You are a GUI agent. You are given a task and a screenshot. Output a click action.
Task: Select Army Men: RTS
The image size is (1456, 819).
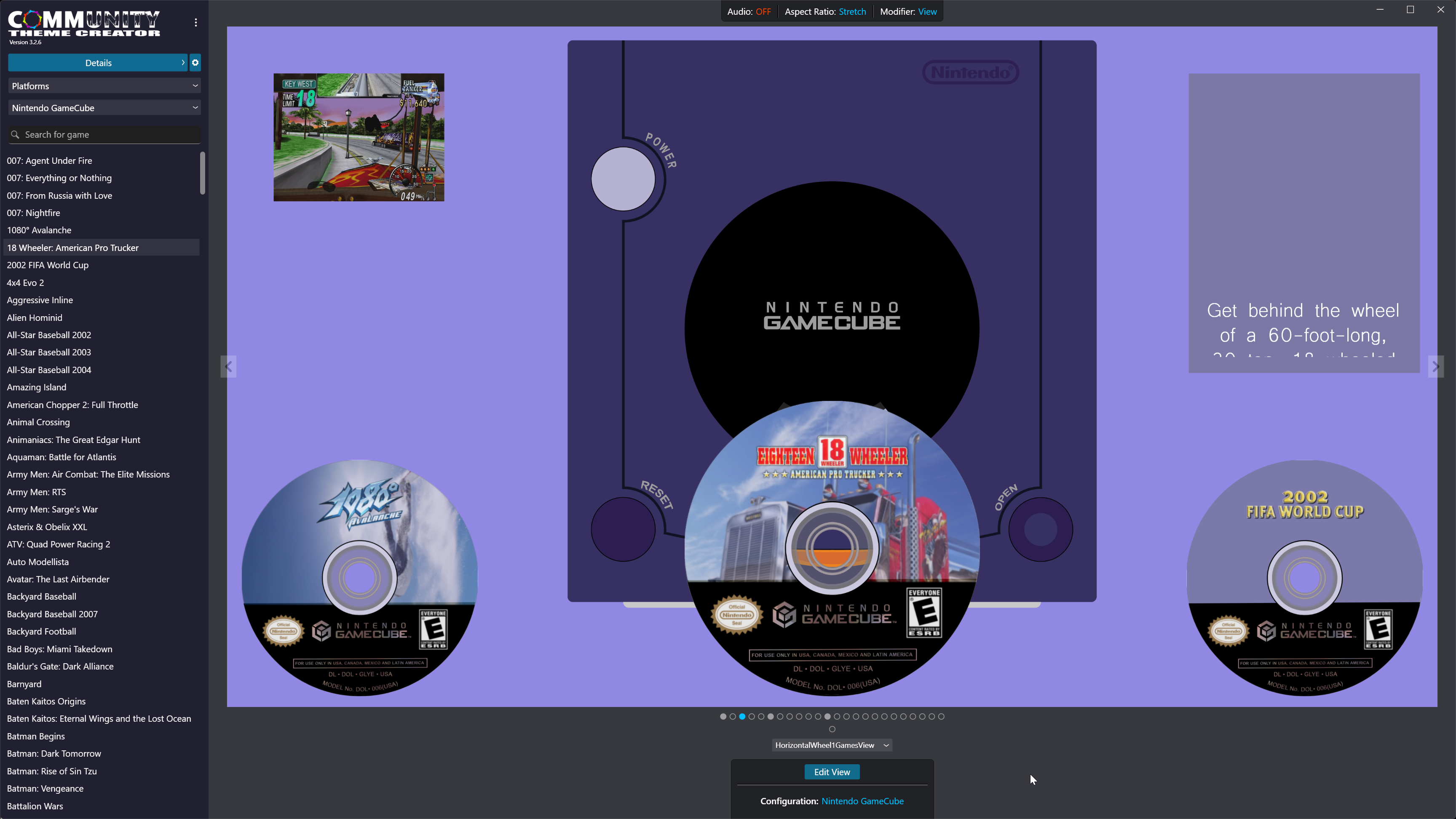[36, 492]
